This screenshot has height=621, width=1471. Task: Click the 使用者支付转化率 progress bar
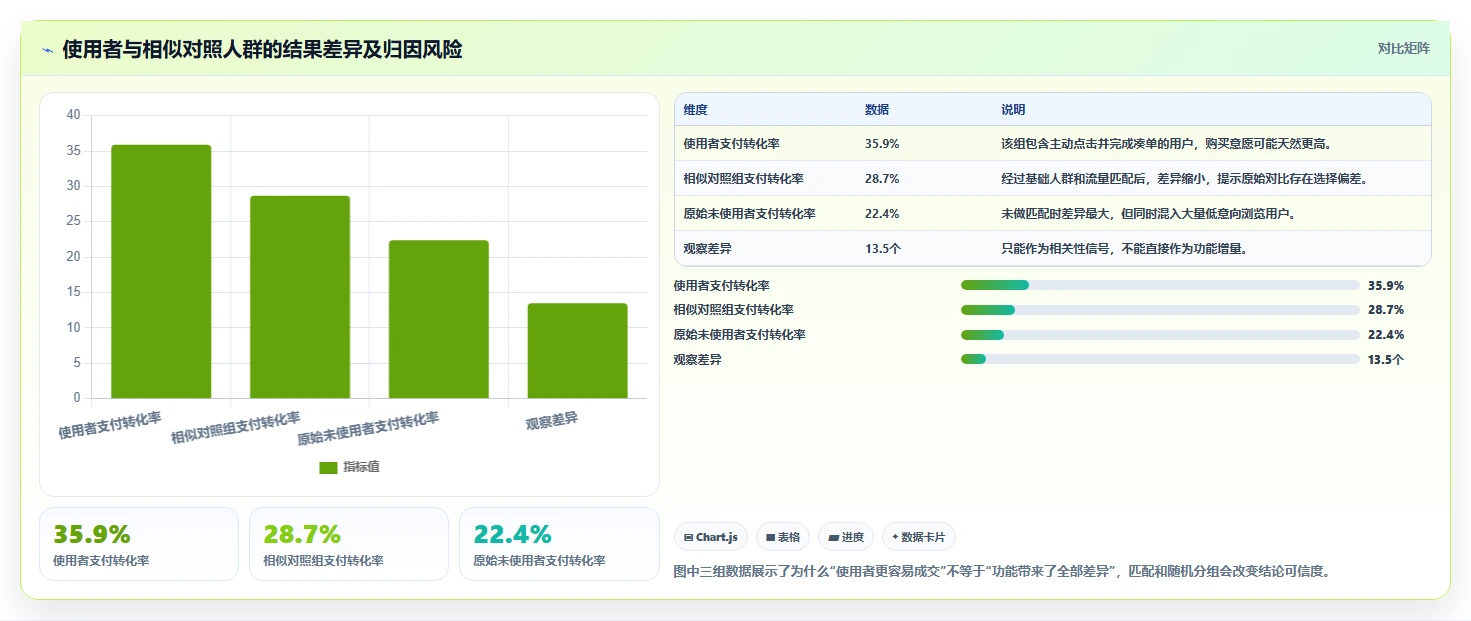coord(1160,286)
